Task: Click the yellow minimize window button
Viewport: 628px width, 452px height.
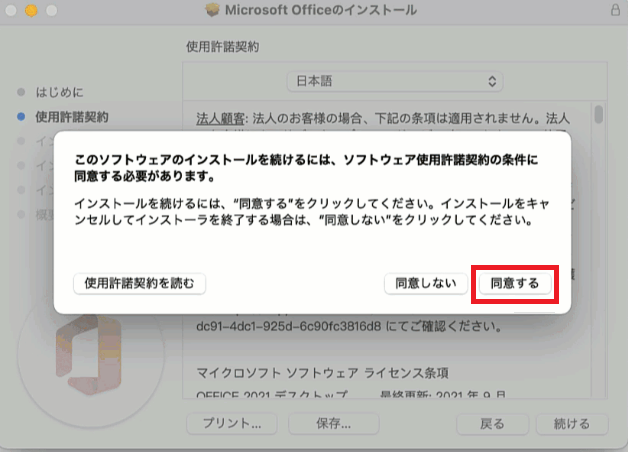Action: 31,10
